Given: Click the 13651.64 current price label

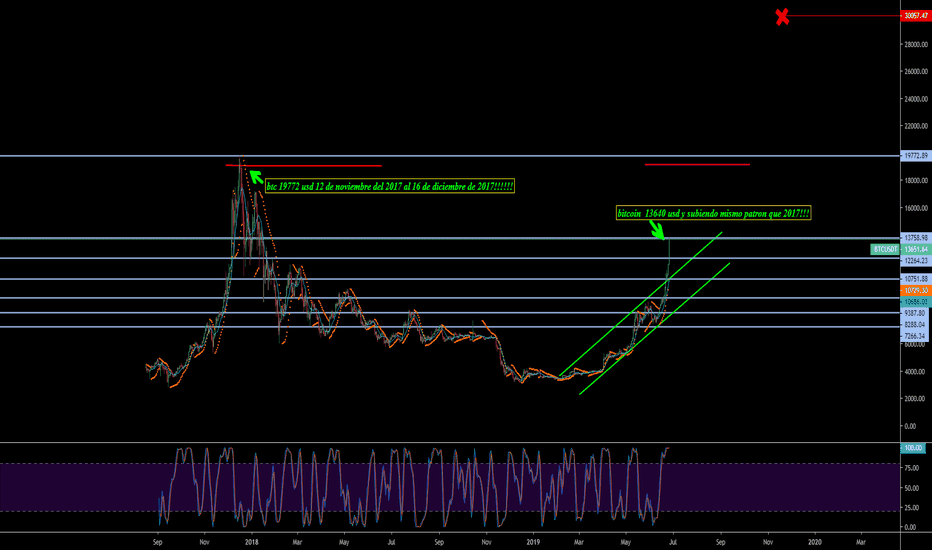Looking at the screenshot, I should coord(916,250).
